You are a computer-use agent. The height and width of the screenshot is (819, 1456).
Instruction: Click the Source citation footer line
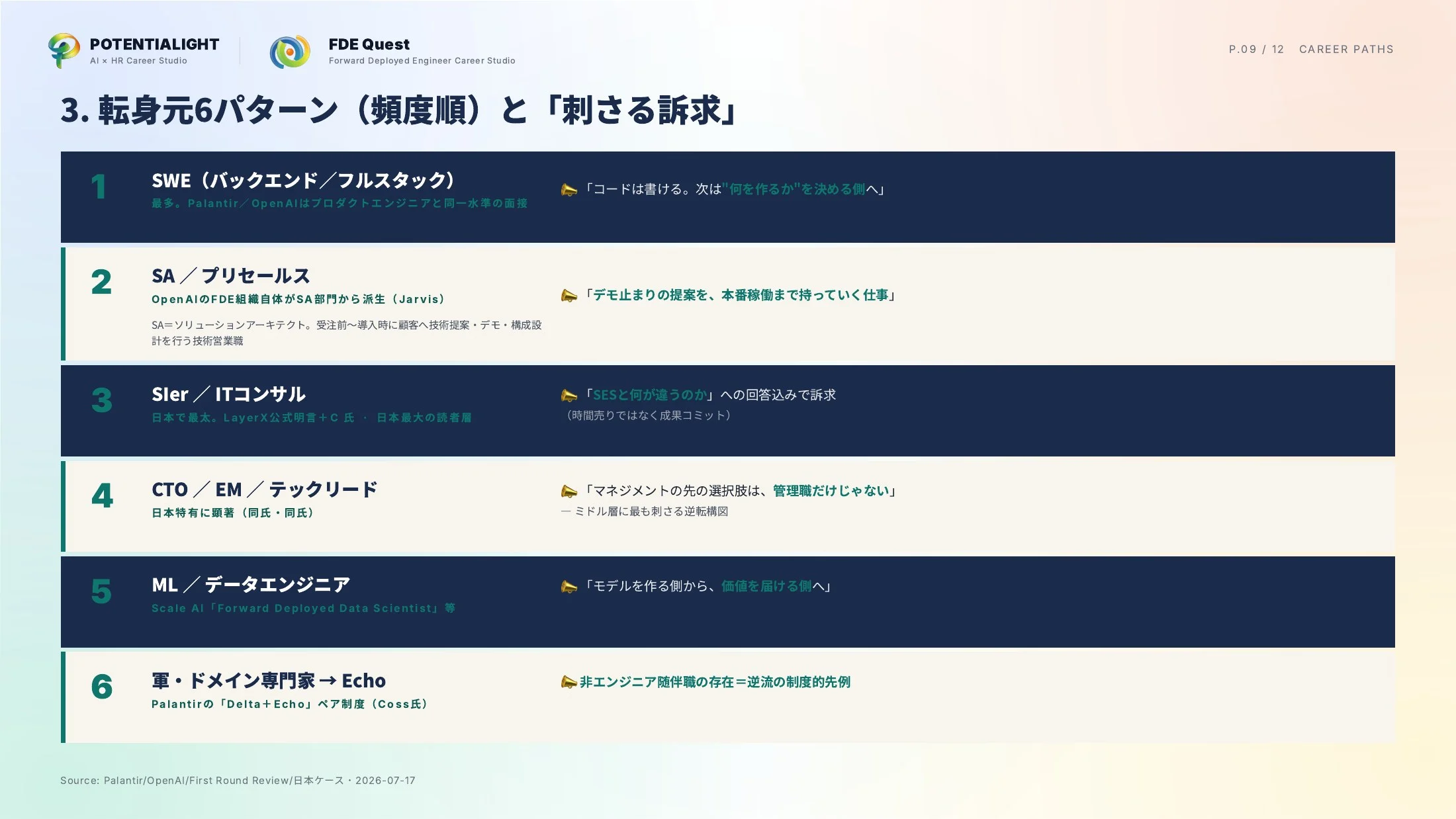click(238, 781)
